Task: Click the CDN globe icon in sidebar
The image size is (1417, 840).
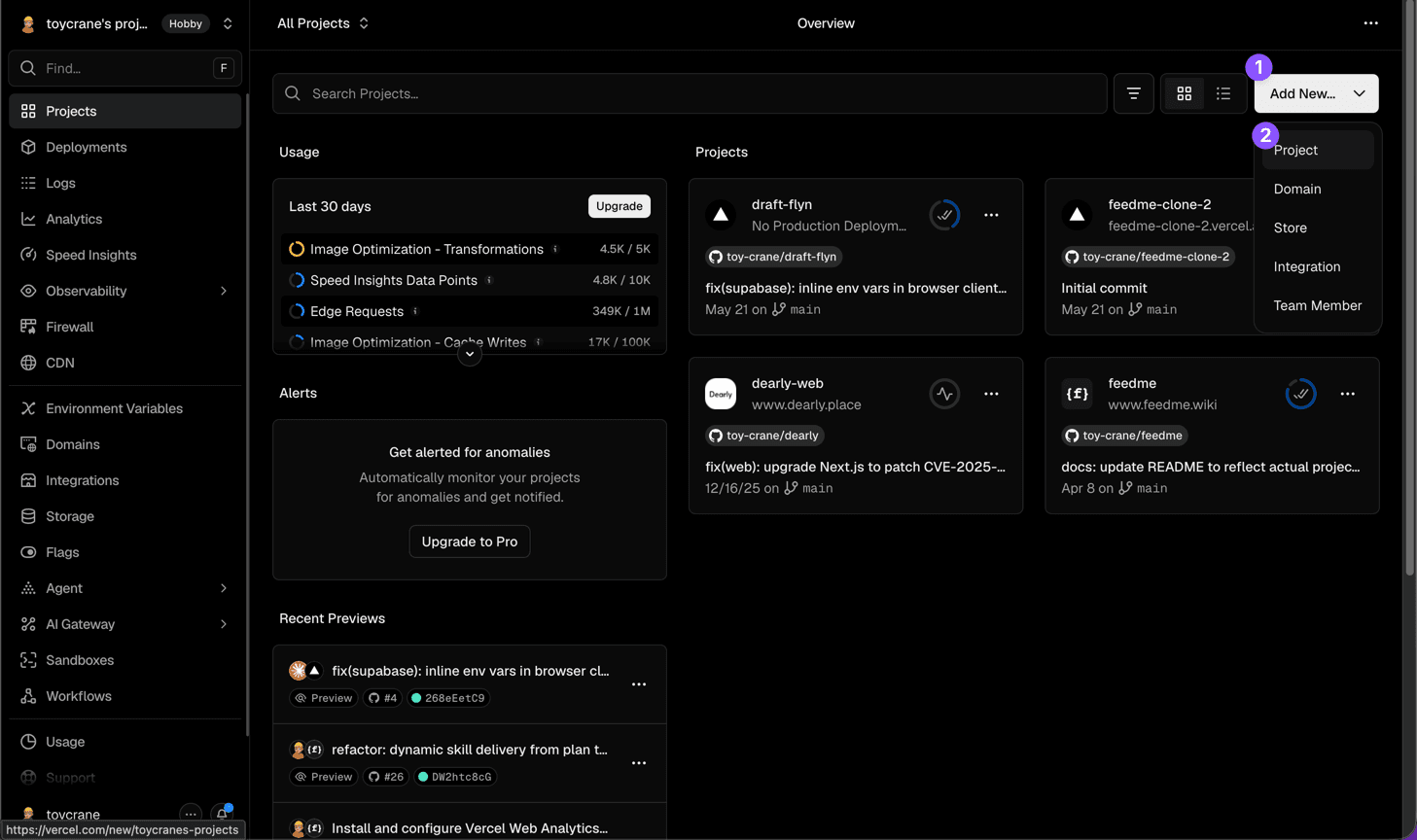Action: click(28, 363)
